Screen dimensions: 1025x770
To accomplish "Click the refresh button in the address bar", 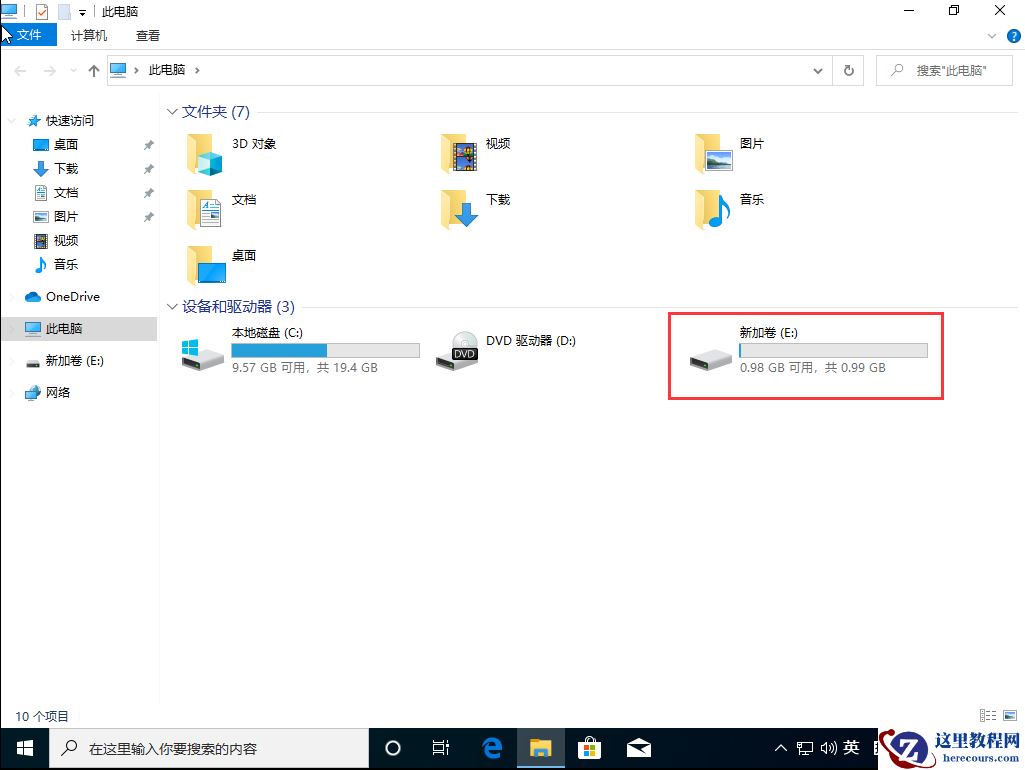I will (x=847, y=70).
